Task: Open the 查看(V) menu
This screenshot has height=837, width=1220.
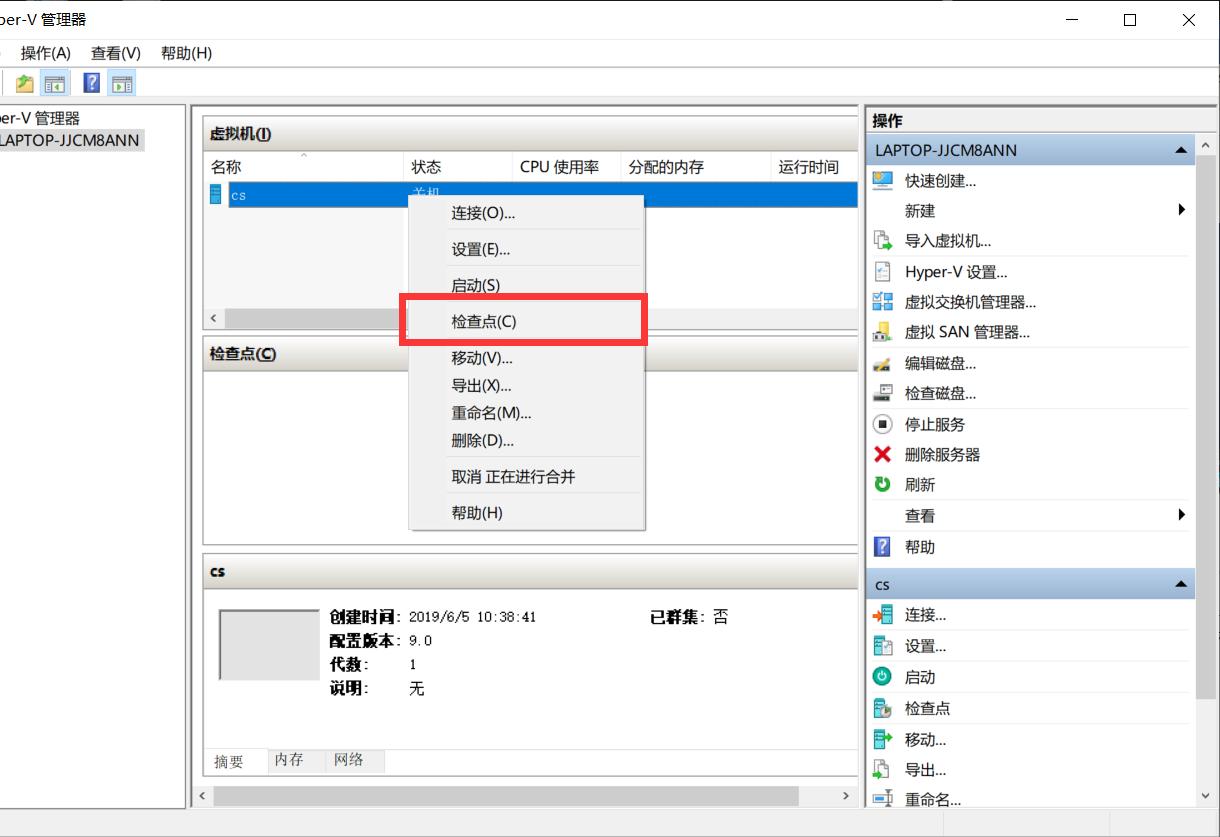Action: [116, 53]
